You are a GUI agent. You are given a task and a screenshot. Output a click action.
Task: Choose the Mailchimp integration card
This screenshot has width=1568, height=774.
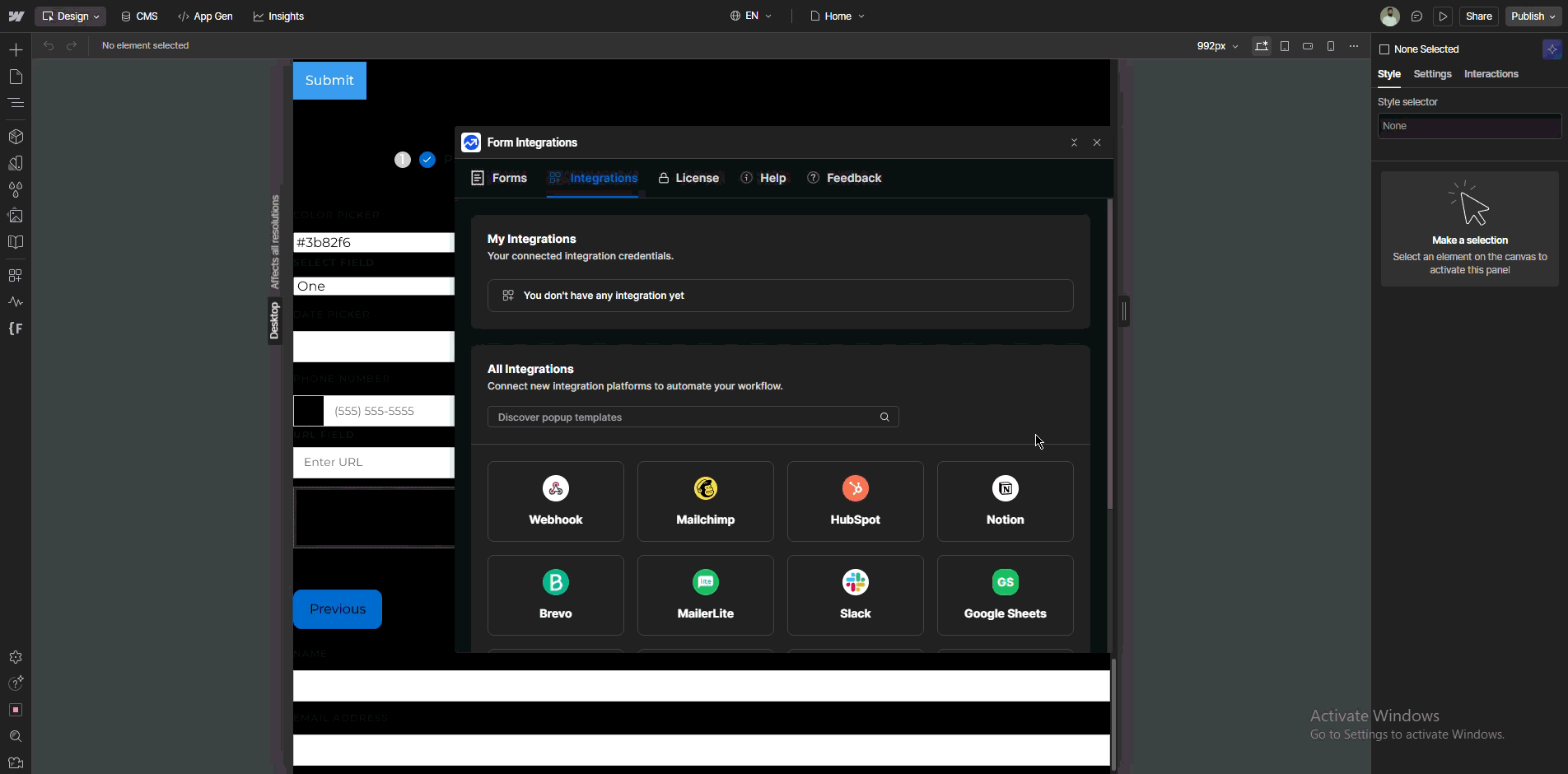[x=705, y=501]
